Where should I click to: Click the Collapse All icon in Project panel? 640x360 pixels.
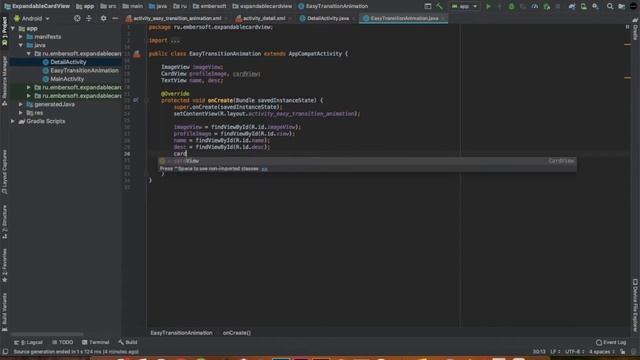pos(89,18)
